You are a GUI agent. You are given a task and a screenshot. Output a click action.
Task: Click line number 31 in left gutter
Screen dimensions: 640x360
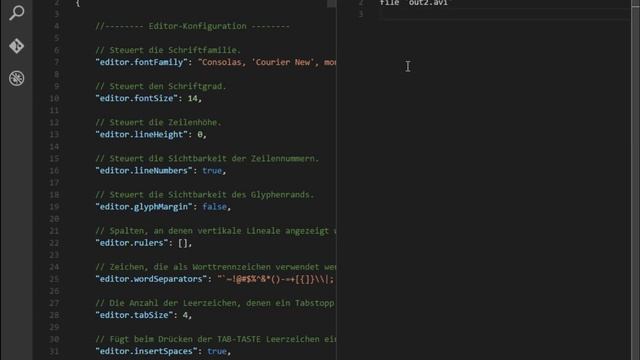pyautogui.click(x=54, y=351)
